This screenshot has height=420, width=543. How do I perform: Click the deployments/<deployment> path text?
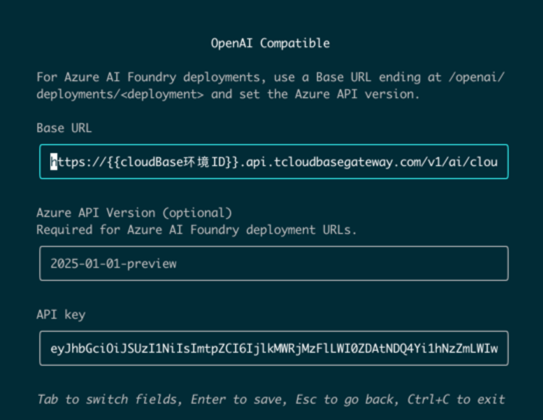pyautogui.click(x=120, y=94)
